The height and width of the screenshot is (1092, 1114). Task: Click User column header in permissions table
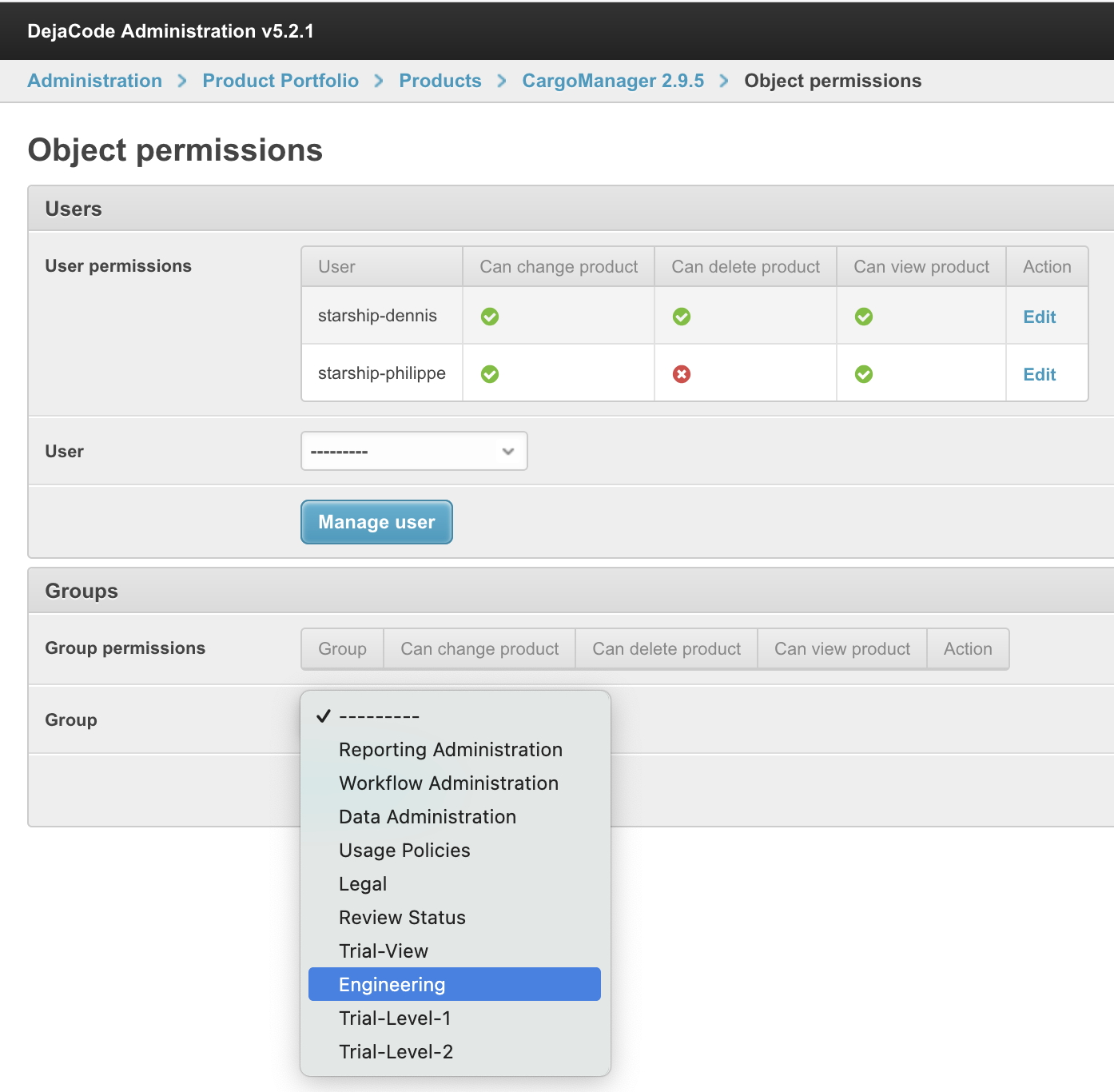point(382,267)
